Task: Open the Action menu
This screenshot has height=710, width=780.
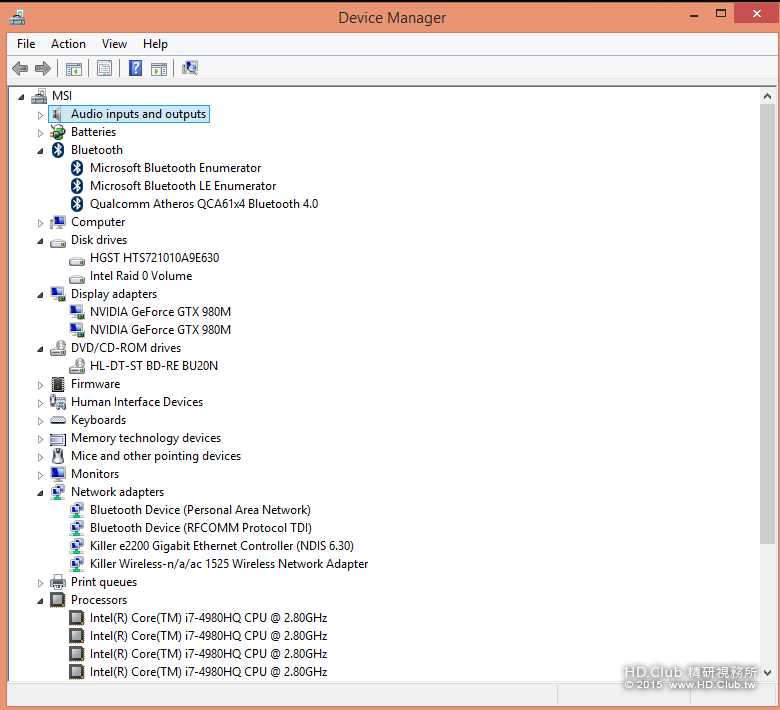Action: 68,44
